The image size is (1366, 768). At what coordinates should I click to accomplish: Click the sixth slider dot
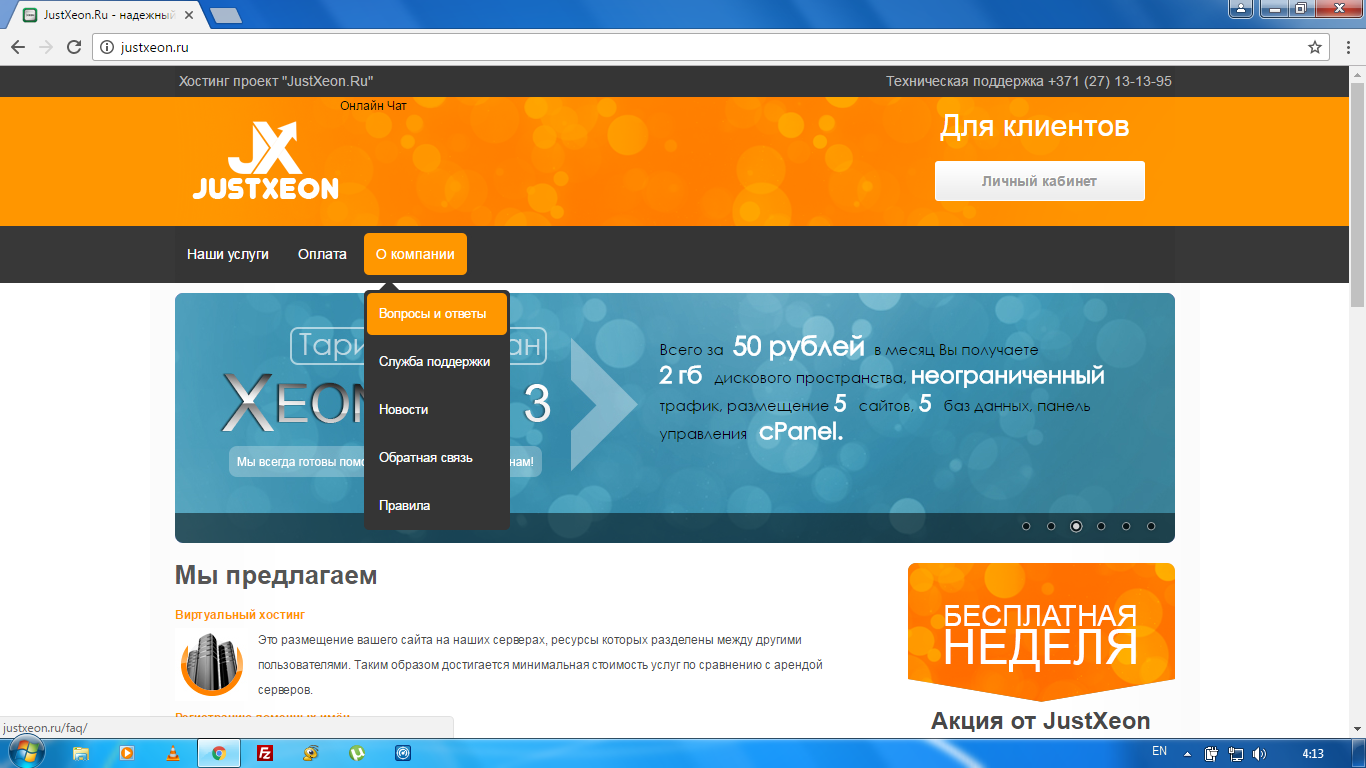[1151, 526]
